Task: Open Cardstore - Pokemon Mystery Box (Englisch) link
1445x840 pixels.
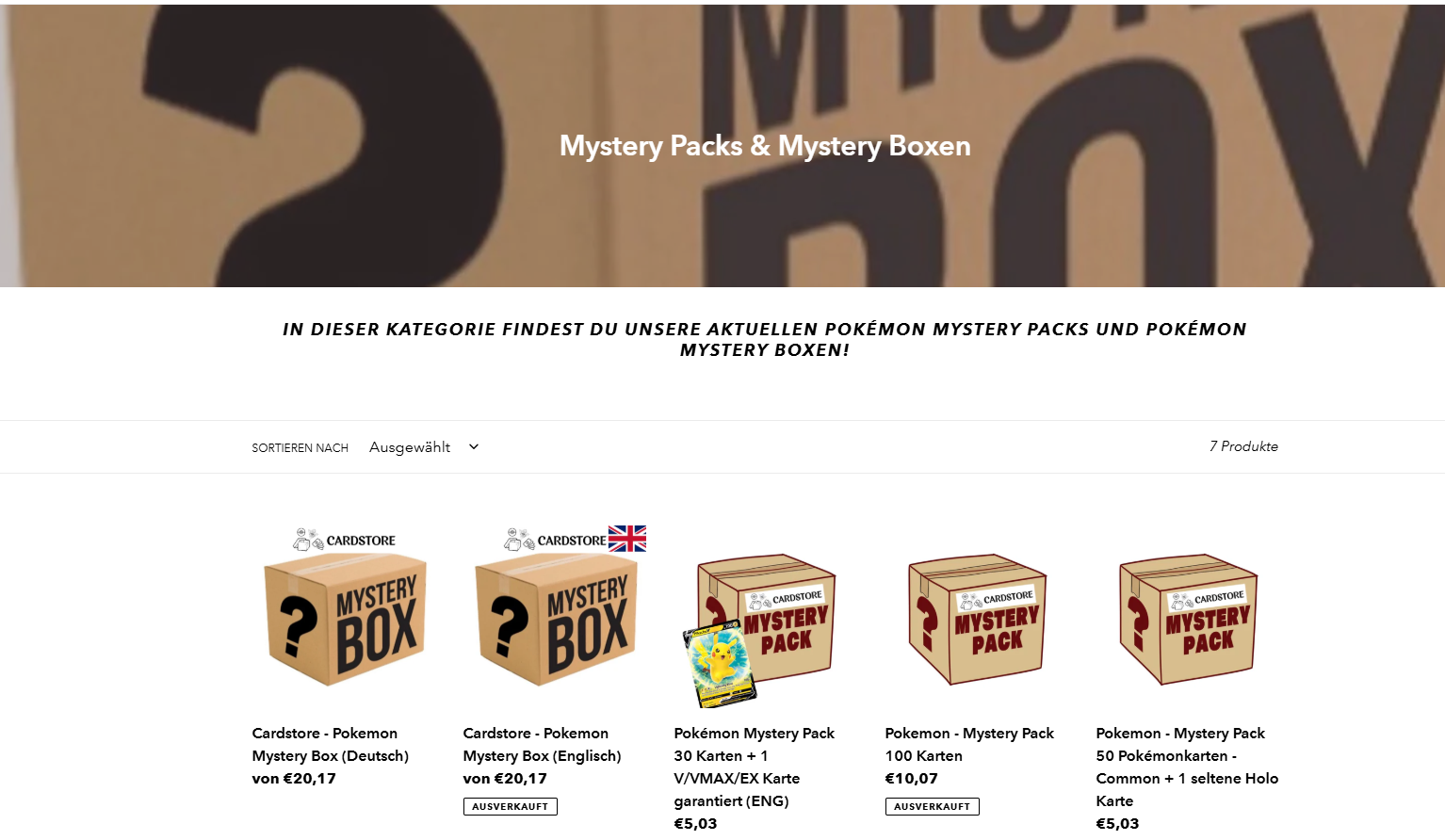Action: point(542,744)
